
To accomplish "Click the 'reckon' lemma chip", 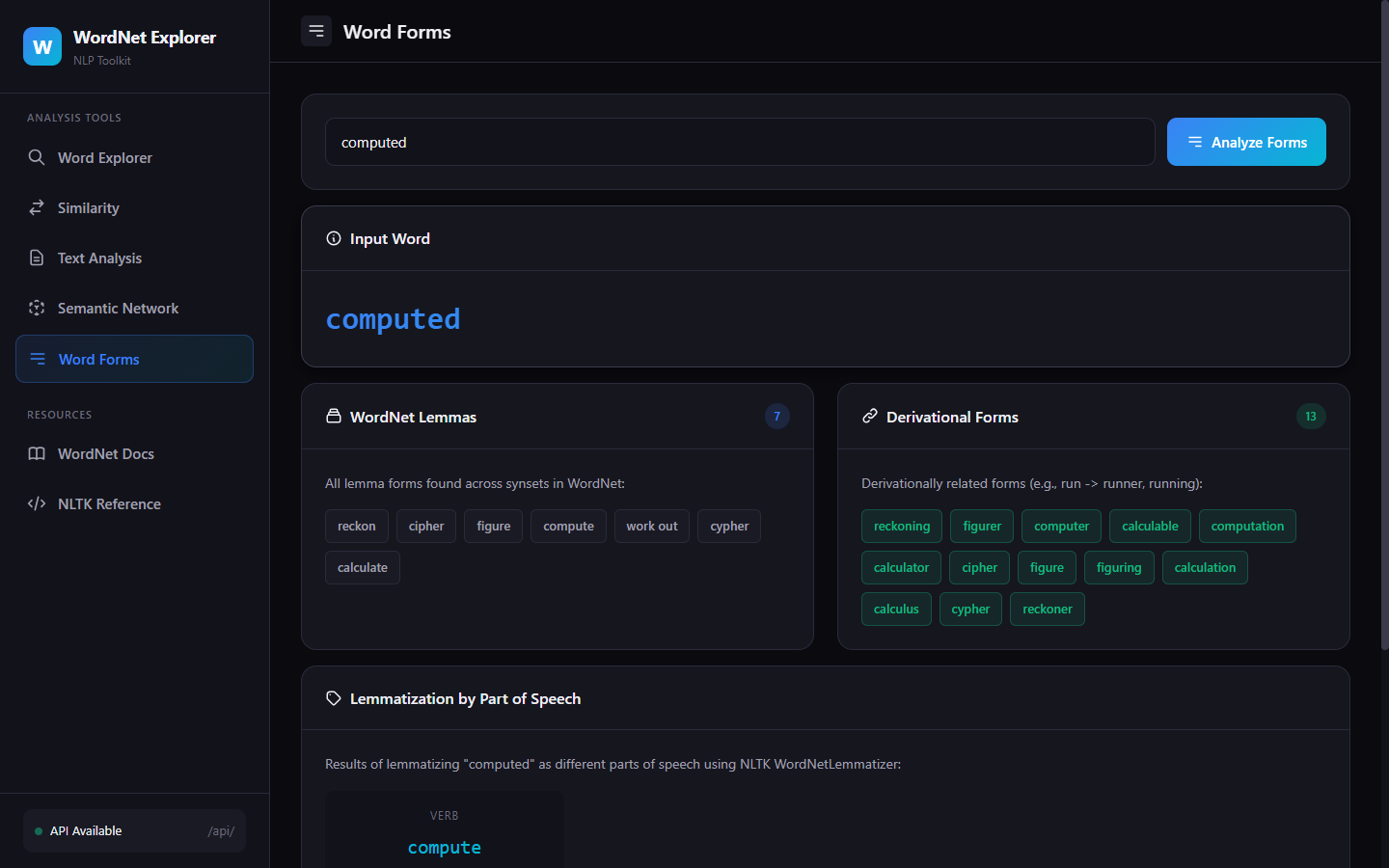I will pos(356,526).
